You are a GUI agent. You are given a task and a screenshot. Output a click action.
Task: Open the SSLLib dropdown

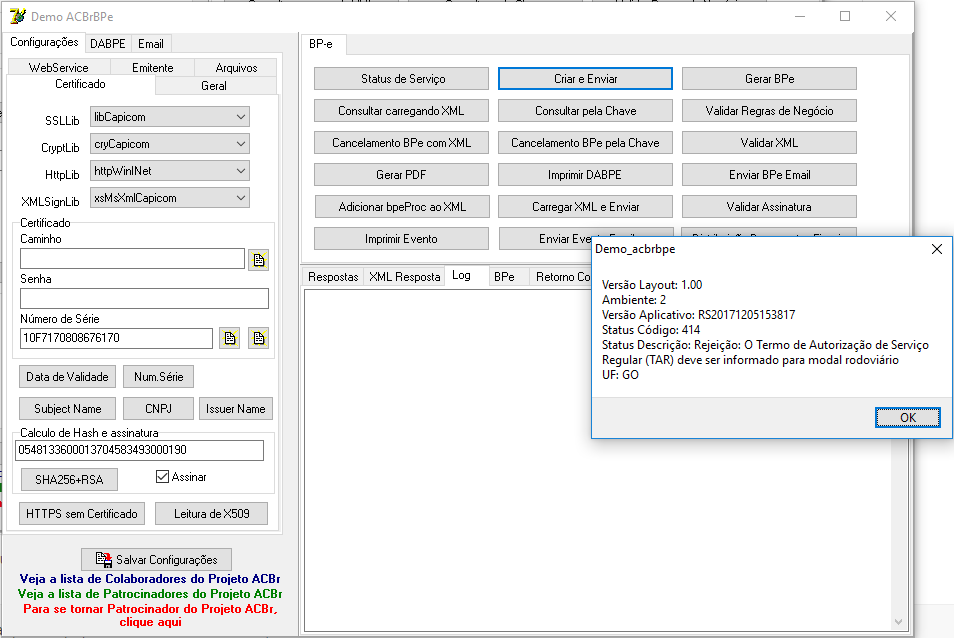[170, 117]
